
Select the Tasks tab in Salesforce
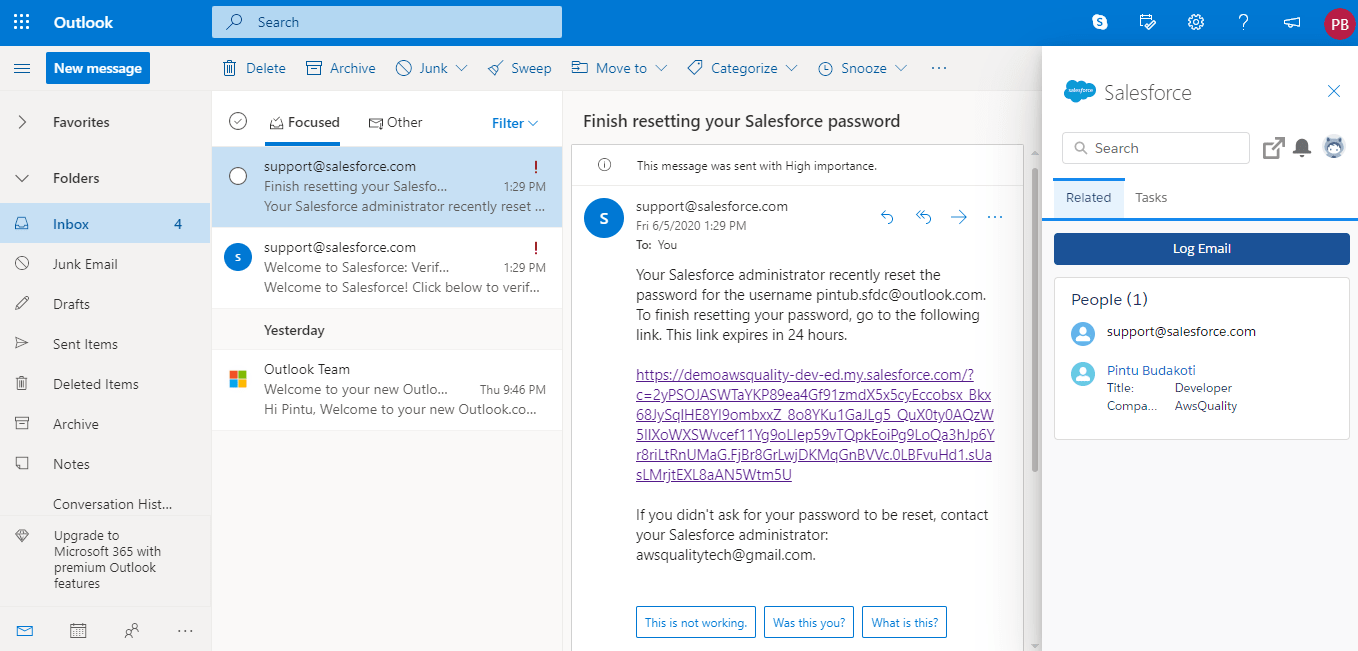click(1151, 198)
